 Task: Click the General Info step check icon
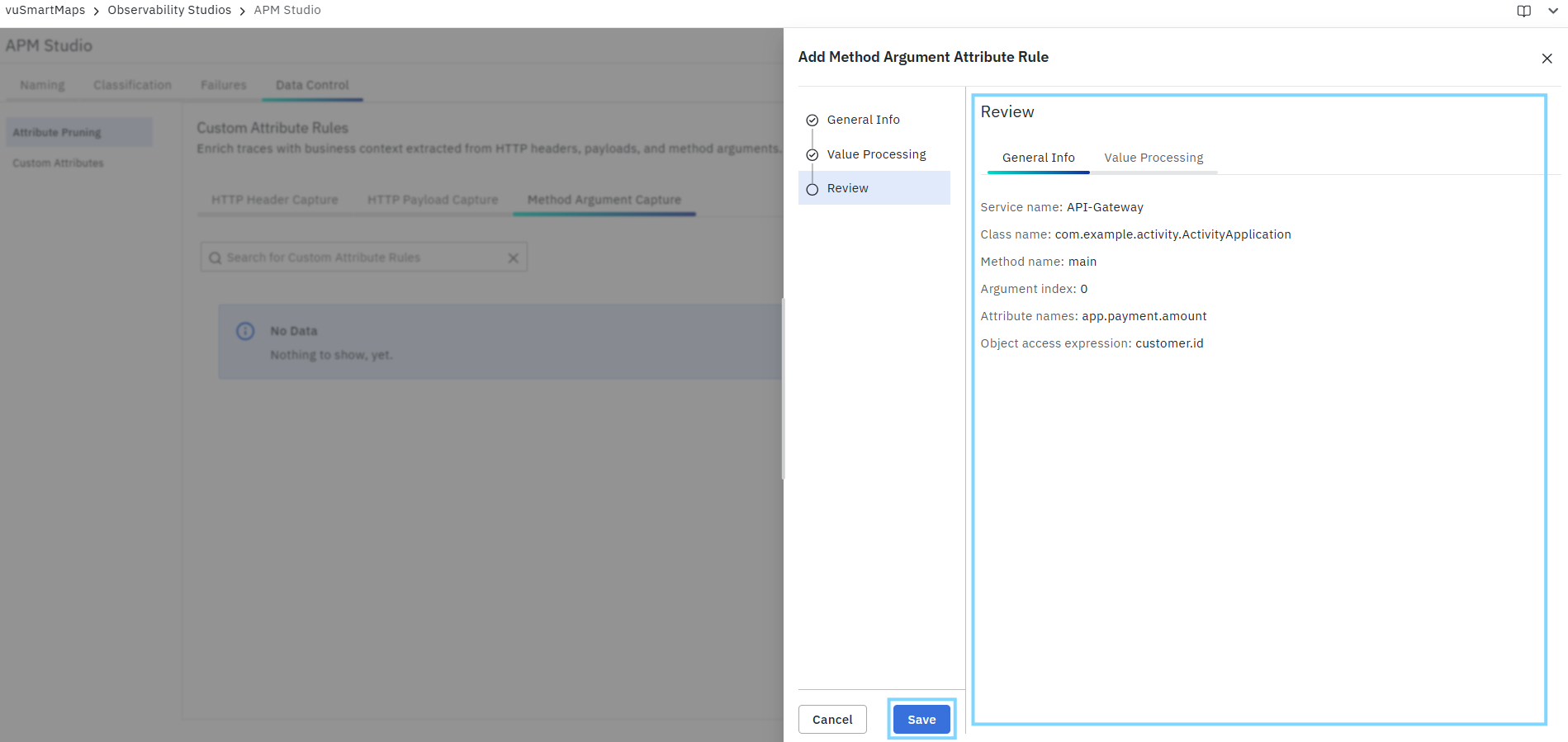point(812,120)
